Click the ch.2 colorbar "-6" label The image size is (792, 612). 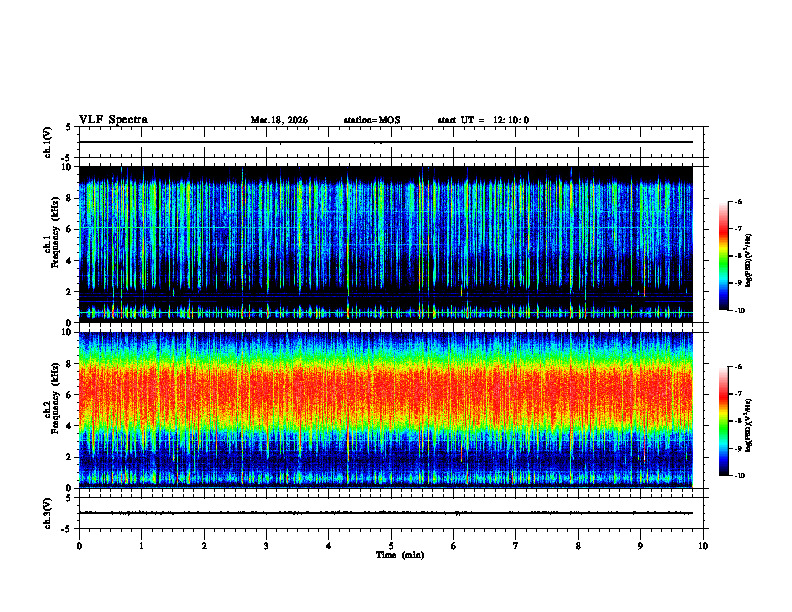(737, 367)
